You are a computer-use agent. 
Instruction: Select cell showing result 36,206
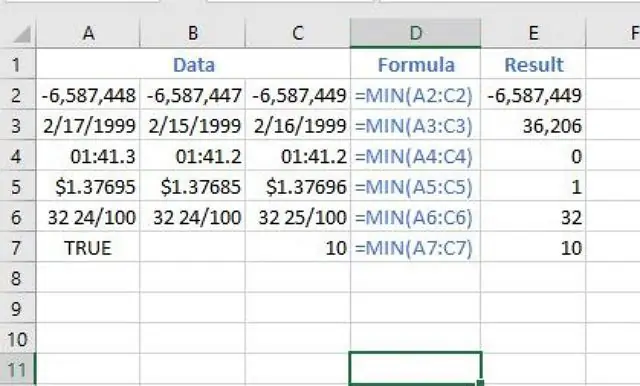click(533, 126)
